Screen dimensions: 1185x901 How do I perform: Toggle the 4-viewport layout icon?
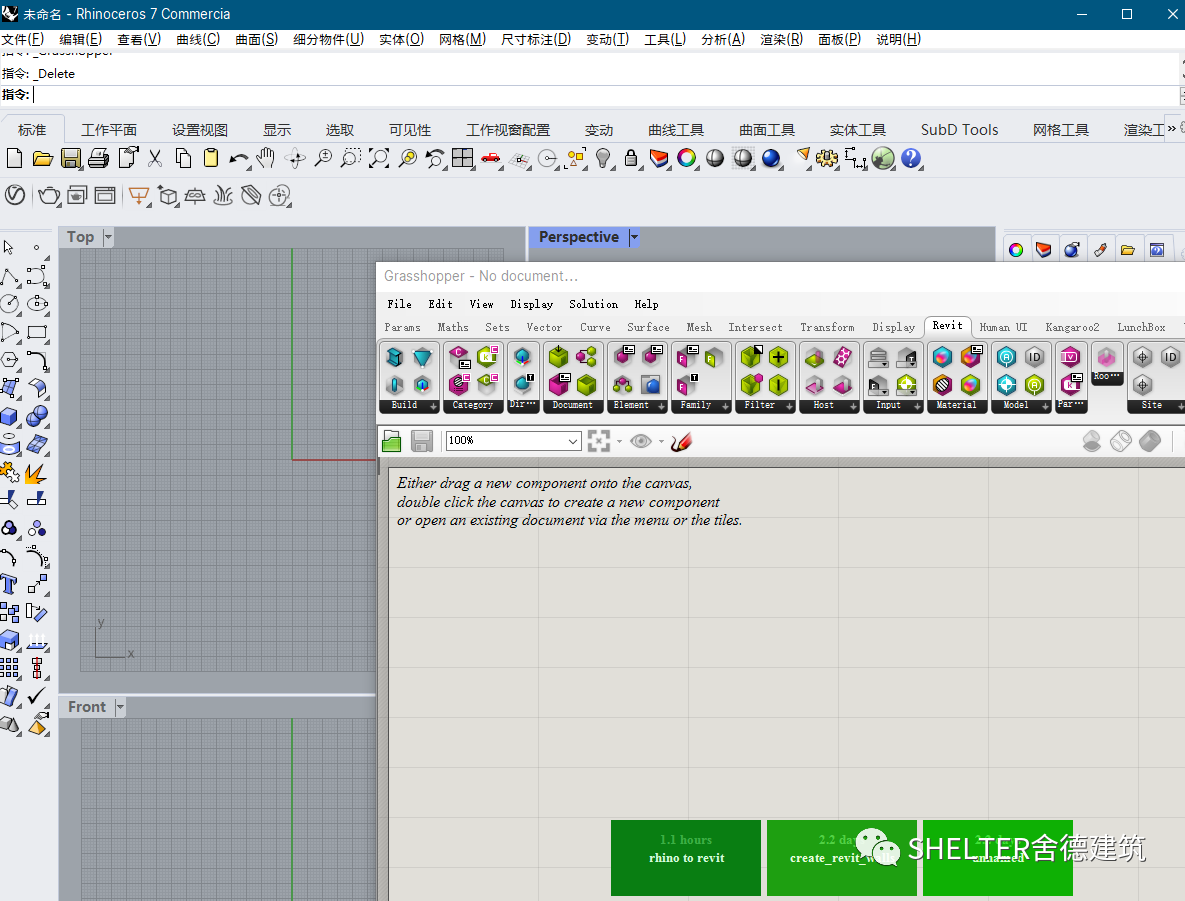click(463, 158)
